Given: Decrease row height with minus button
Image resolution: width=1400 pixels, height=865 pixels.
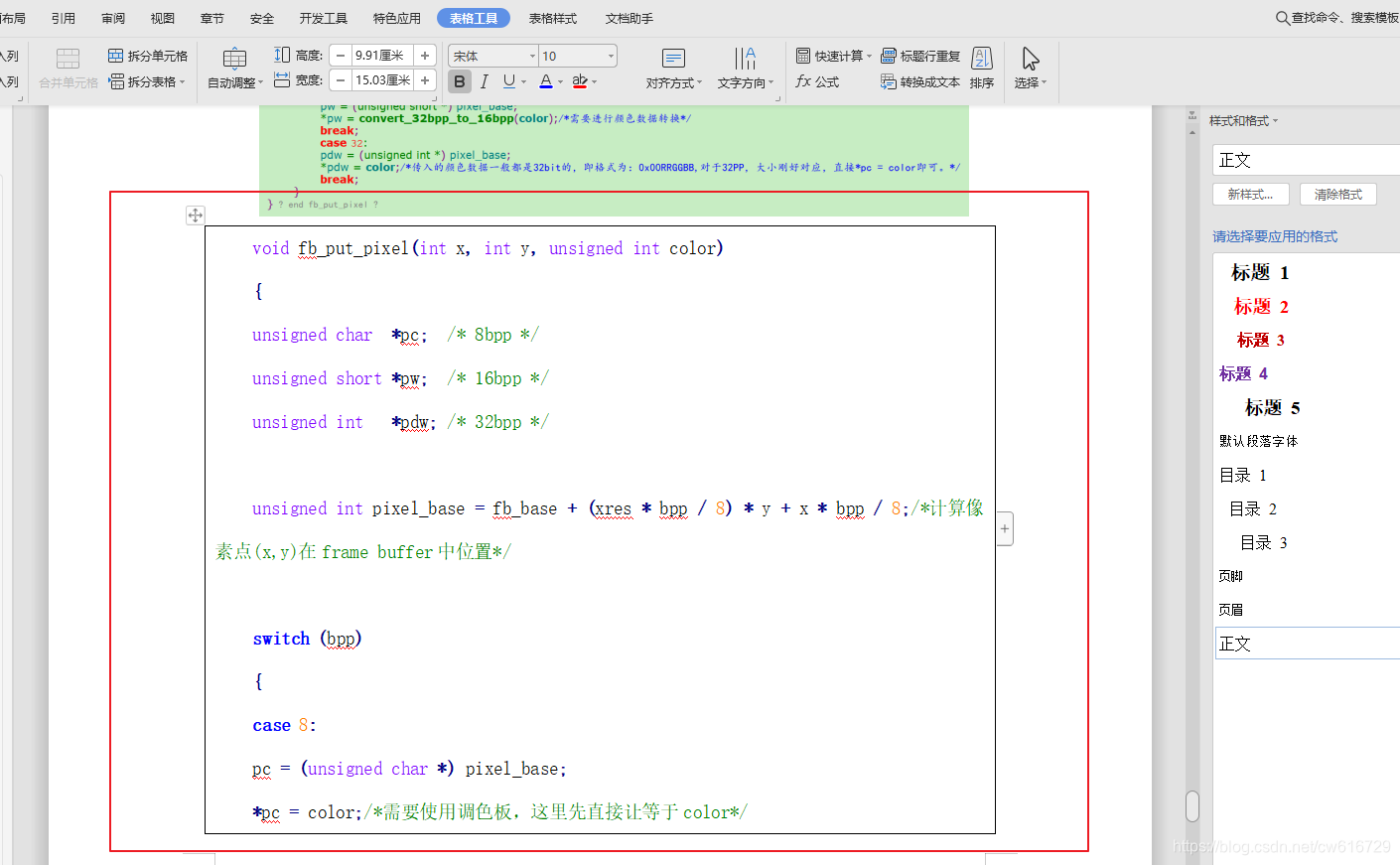Looking at the screenshot, I should click(341, 56).
